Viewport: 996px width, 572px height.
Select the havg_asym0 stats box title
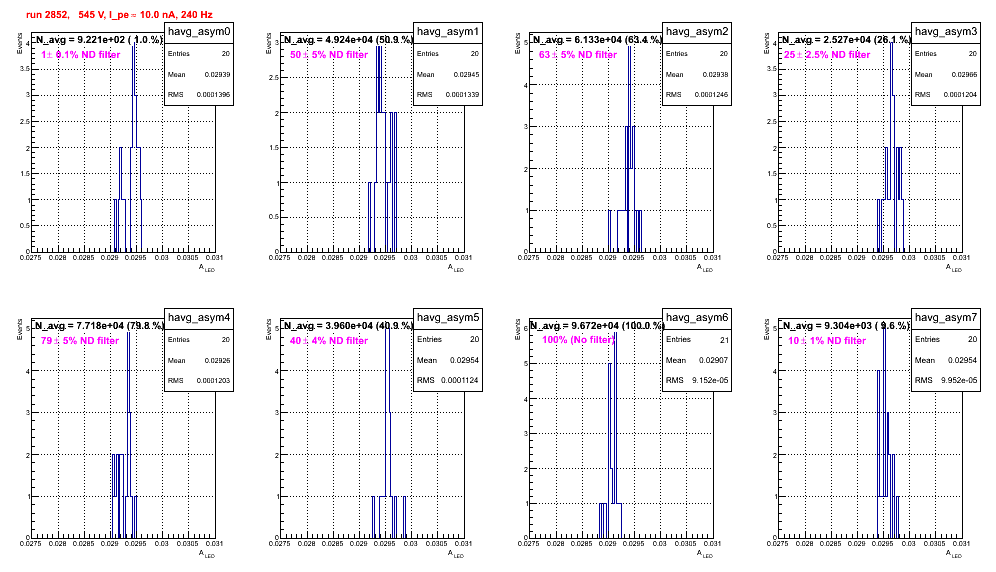[x=199, y=32]
